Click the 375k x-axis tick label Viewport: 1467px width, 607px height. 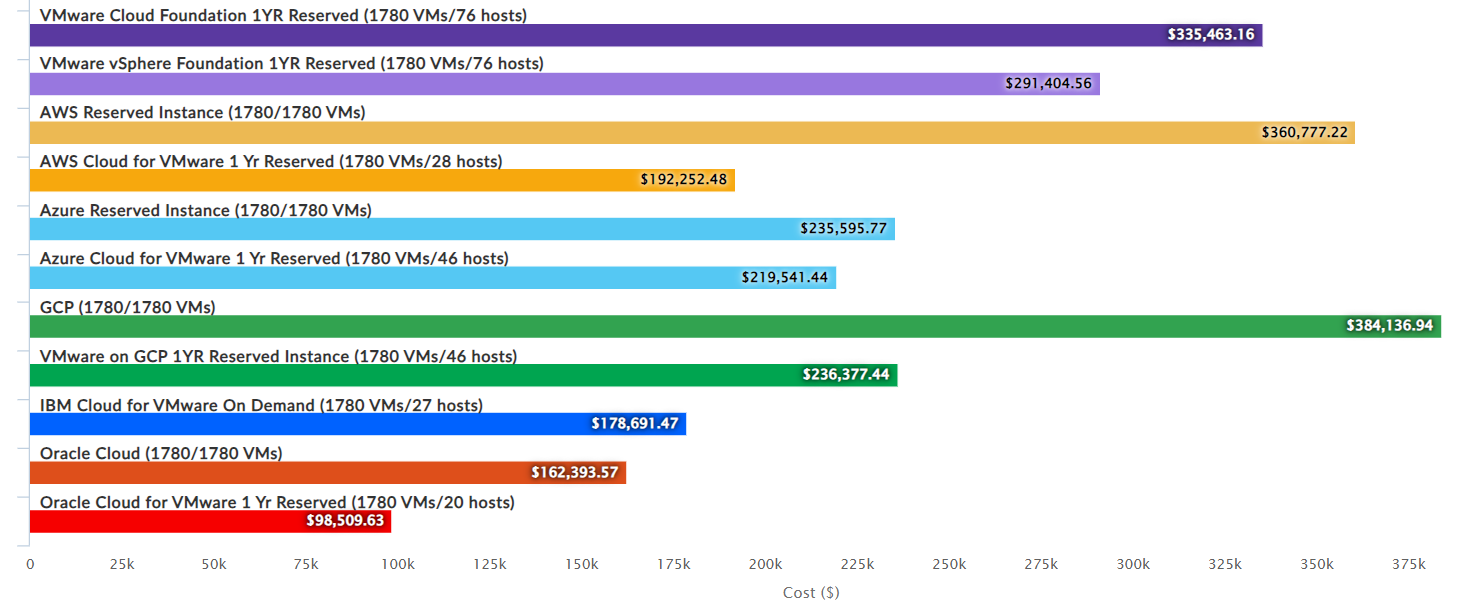[1409, 565]
